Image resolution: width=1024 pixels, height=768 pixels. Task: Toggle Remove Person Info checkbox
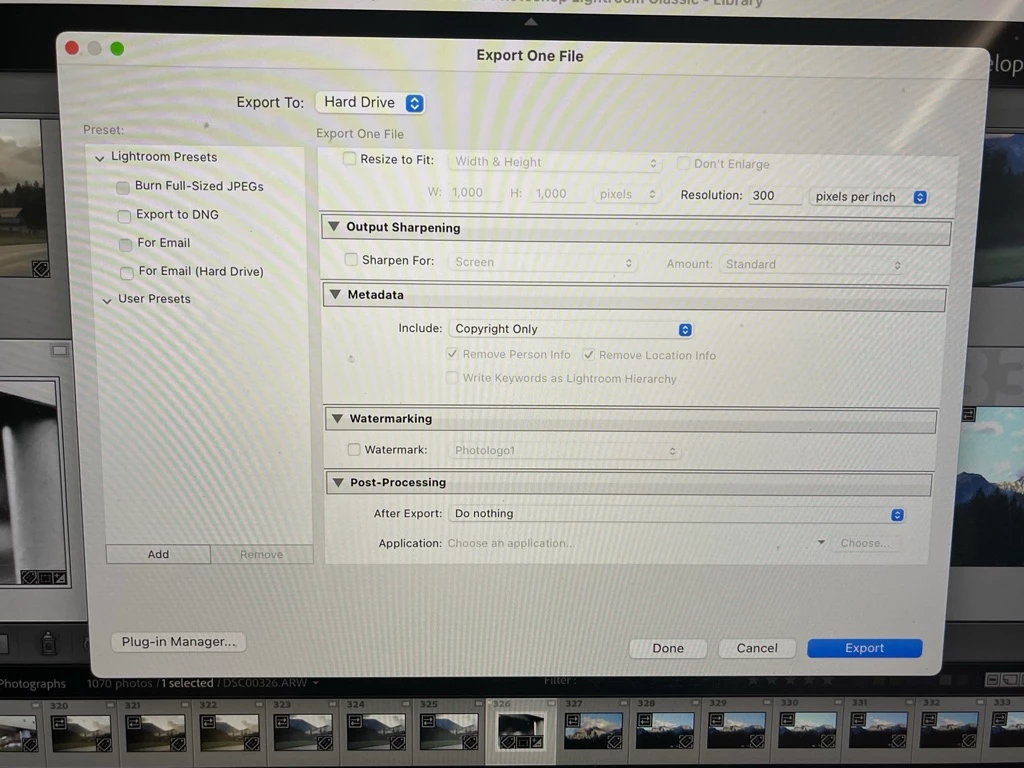452,353
